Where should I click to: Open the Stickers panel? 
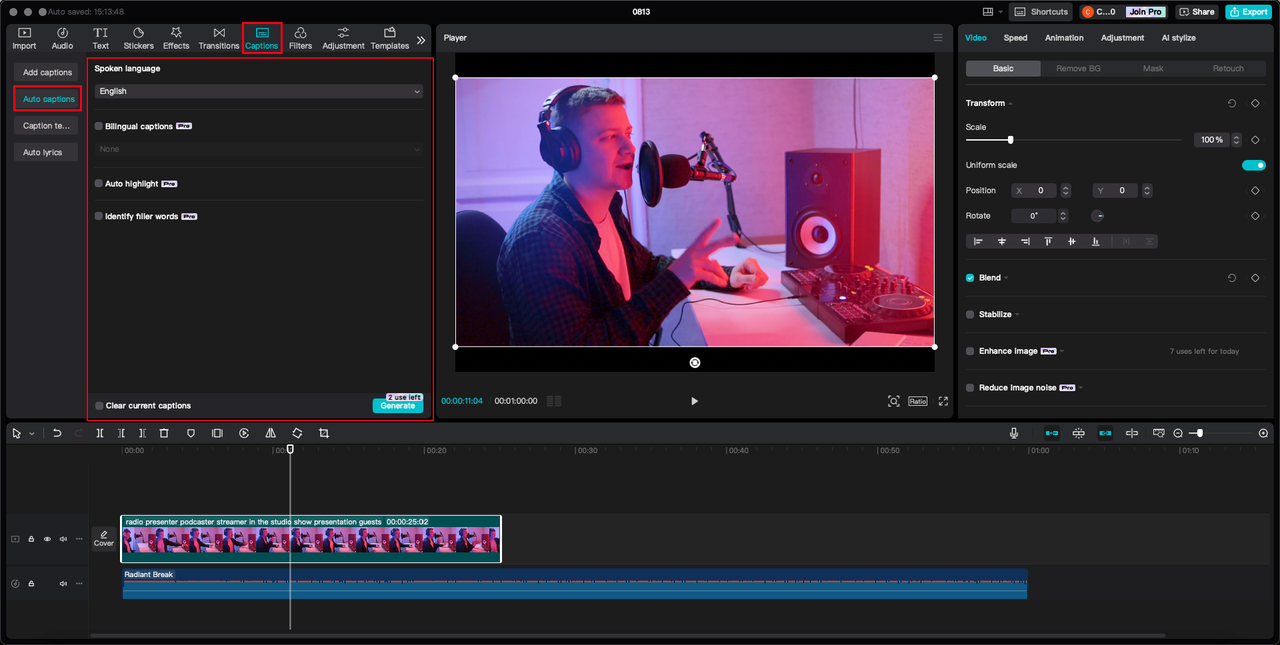tap(138, 38)
